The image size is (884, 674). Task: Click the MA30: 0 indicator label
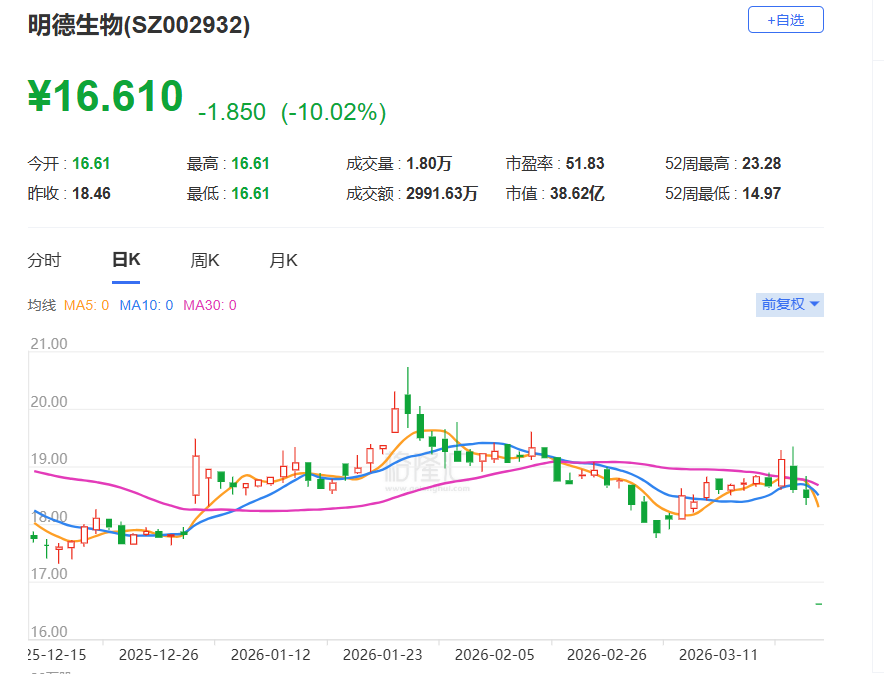tap(210, 305)
